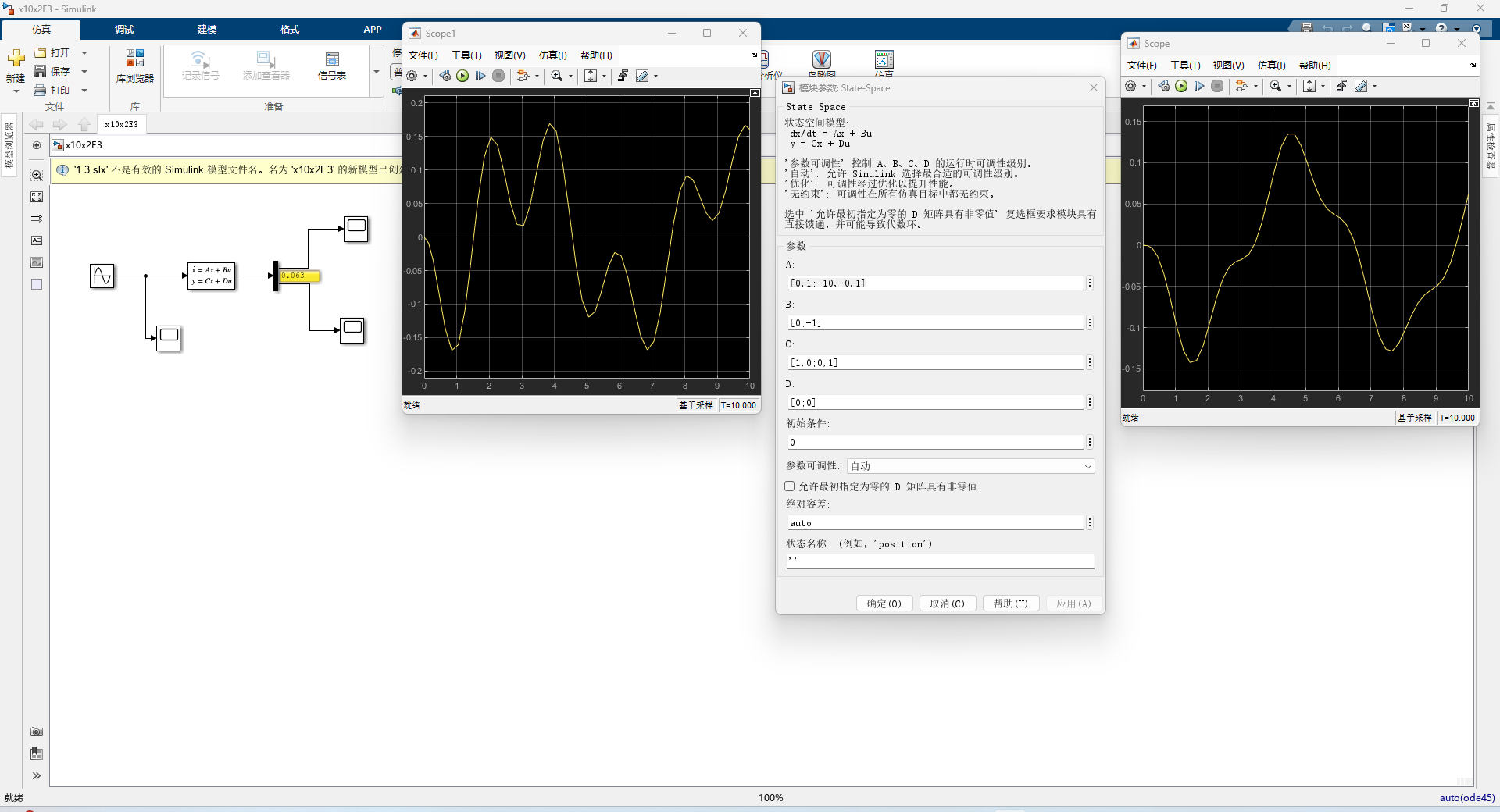Switch to the Format (格式) ribbon tab
1500x812 pixels.
[x=290, y=30]
